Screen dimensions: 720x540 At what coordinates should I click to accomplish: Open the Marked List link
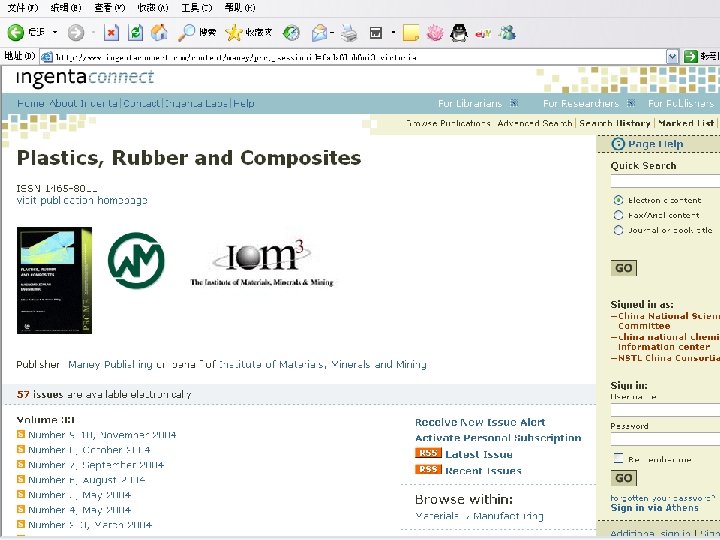pos(686,124)
